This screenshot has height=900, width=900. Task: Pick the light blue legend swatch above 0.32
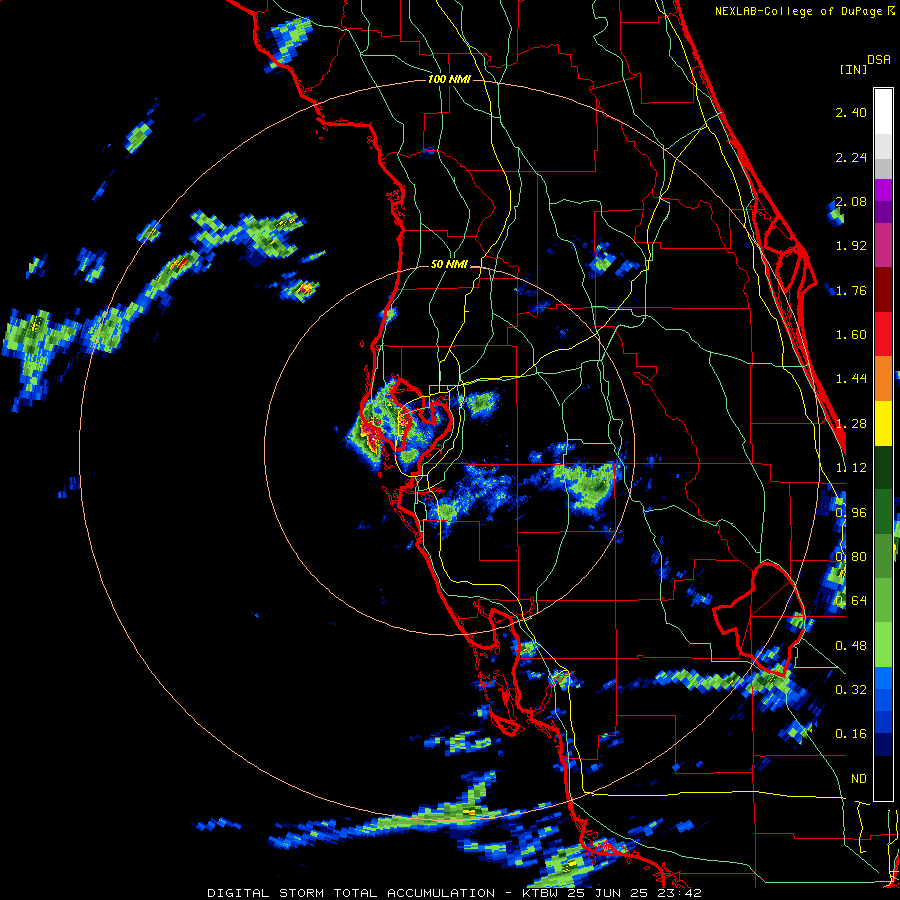click(x=883, y=678)
